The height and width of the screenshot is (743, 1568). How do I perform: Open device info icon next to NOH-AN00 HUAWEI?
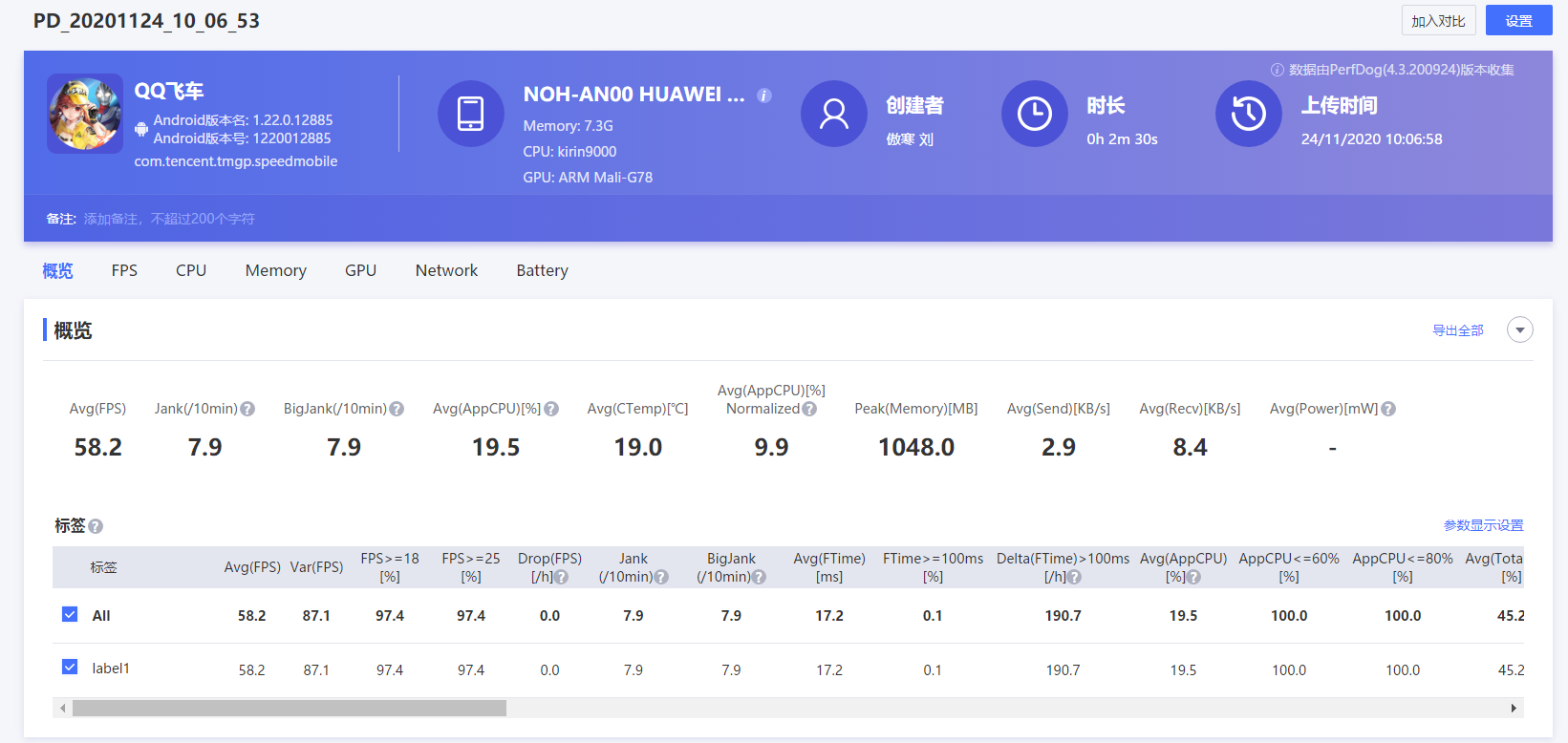[764, 96]
